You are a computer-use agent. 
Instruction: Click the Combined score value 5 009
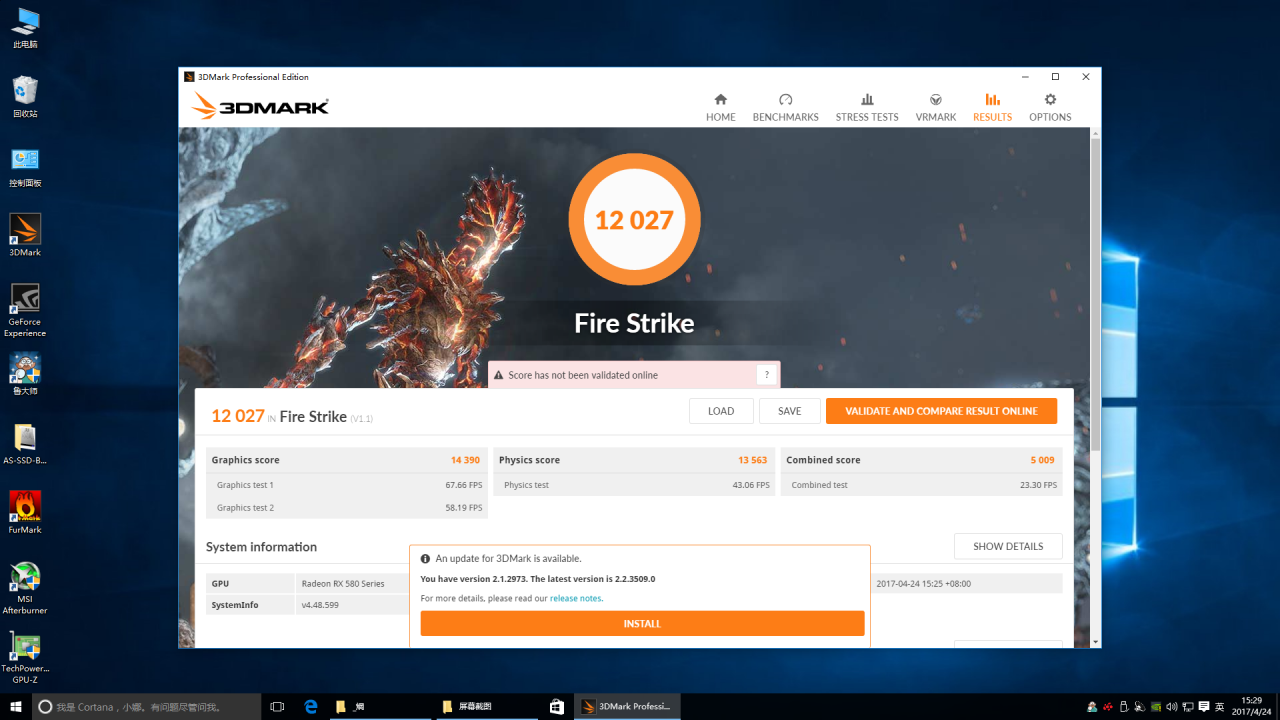pos(1042,460)
